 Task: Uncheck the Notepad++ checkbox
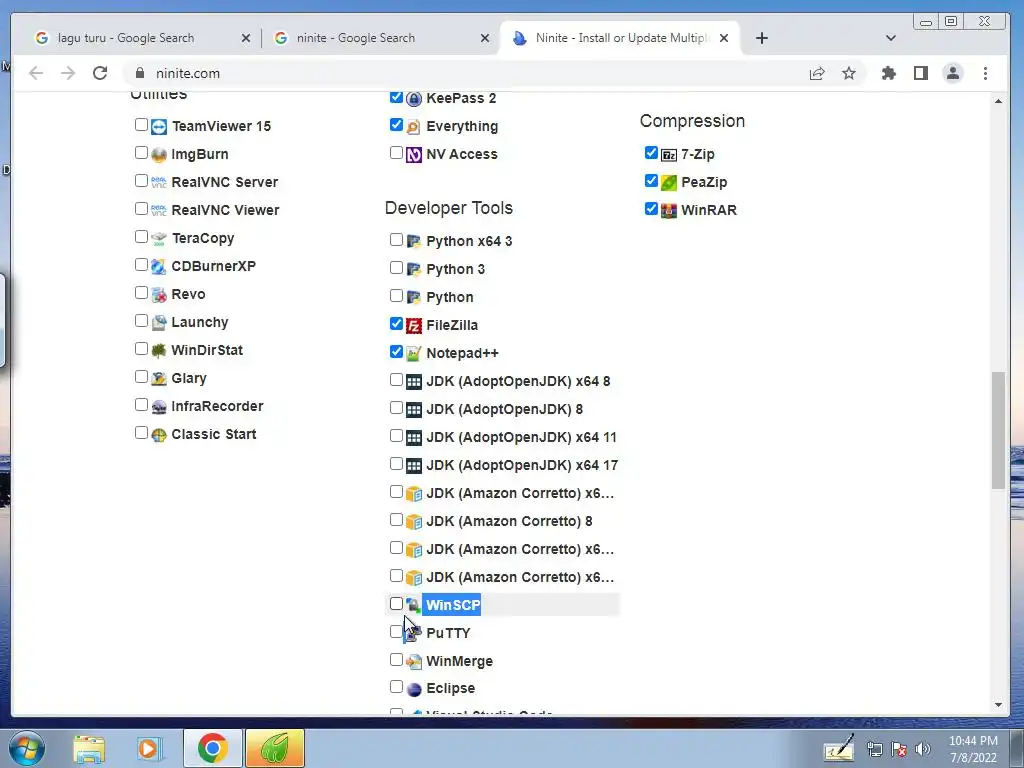pos(396,351)
